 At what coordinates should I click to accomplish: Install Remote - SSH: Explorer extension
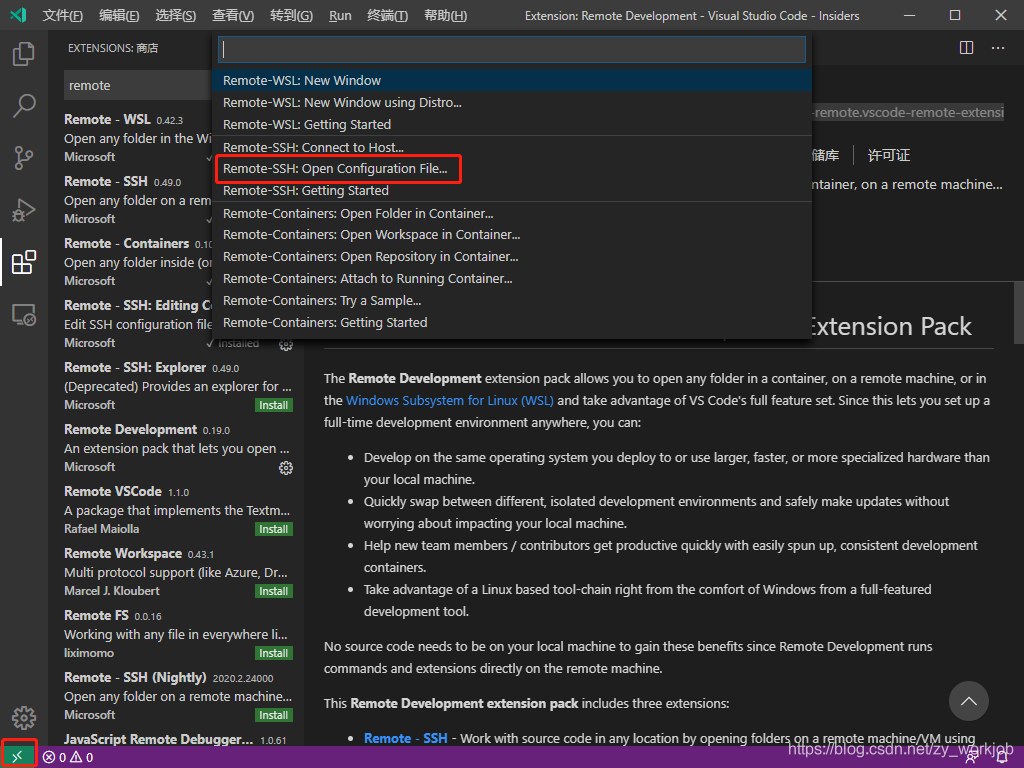[x=274, y=406]
